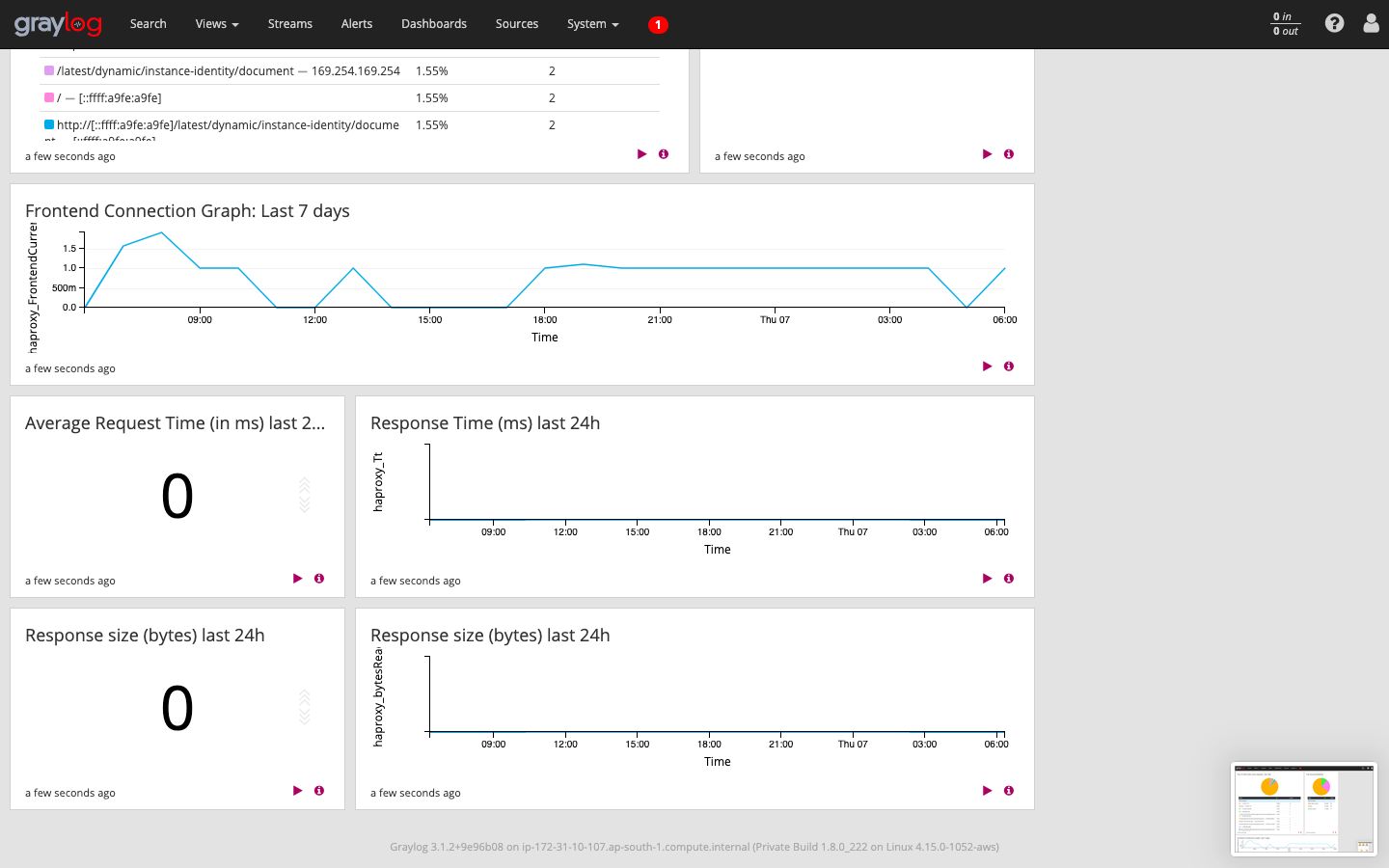1389x868 pixels.
Task: Show info for Response size number widget
Action: [319, 791]
